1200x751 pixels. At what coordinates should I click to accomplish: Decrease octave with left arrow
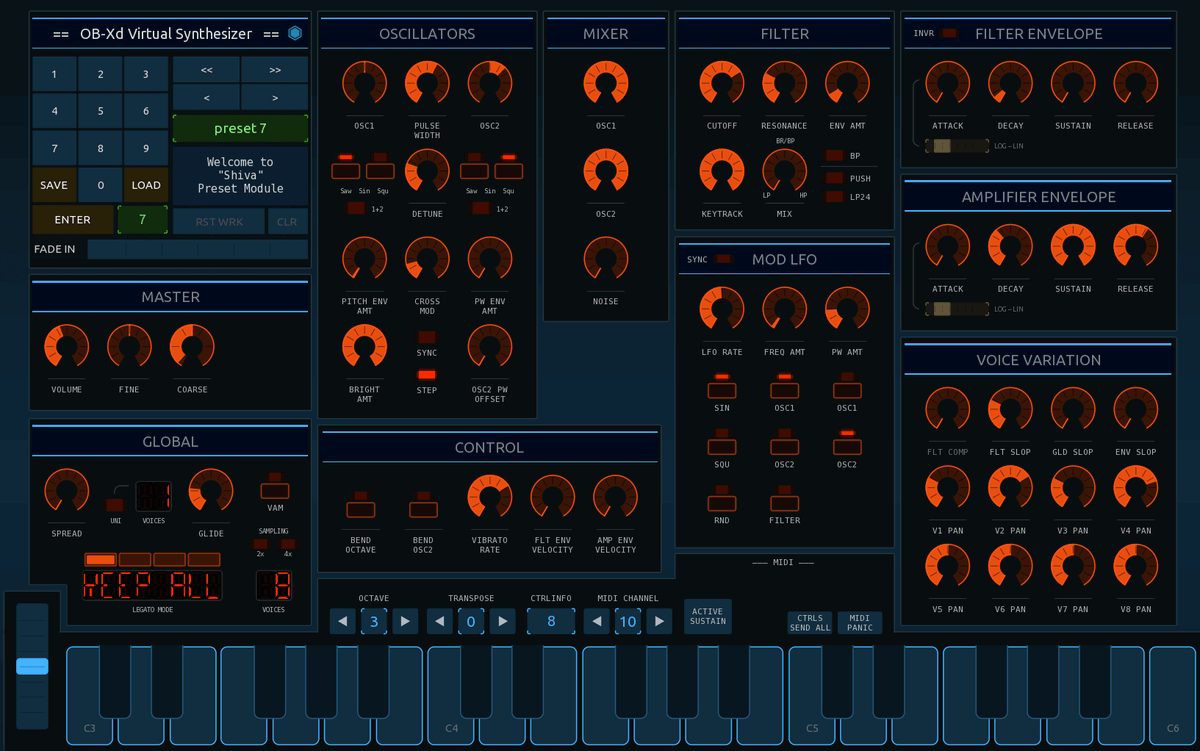[x=343, y=622]
